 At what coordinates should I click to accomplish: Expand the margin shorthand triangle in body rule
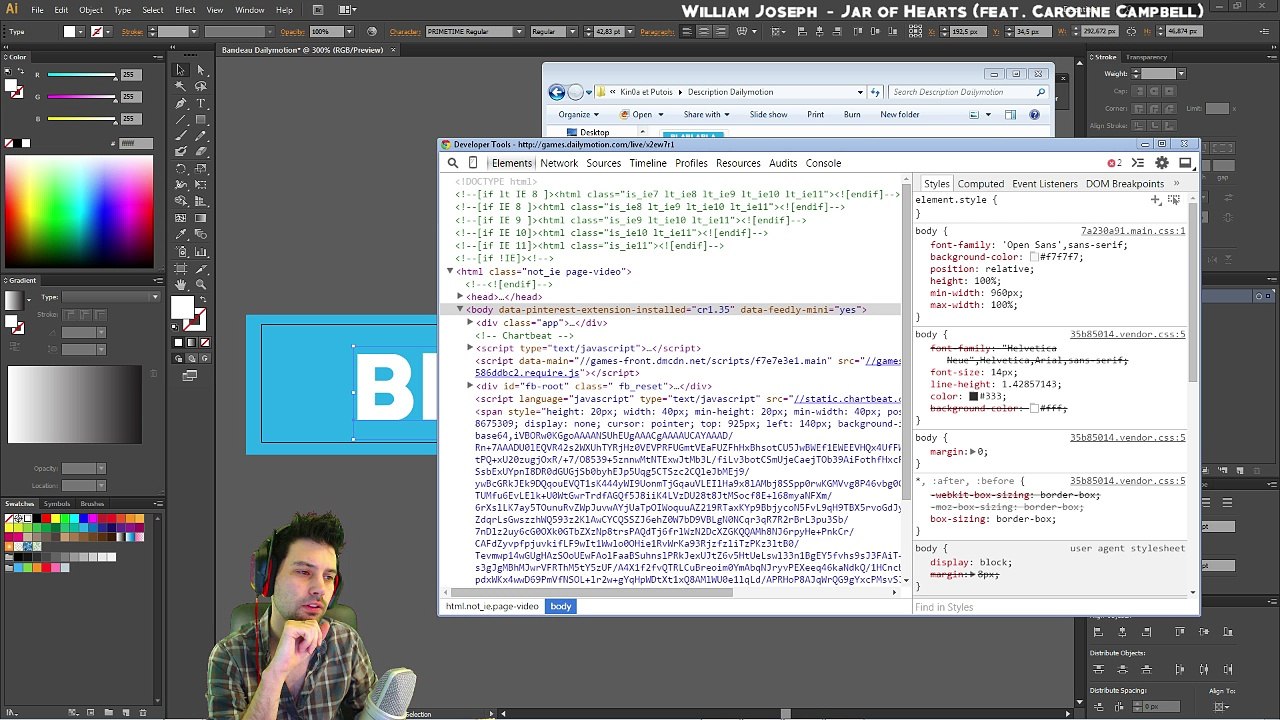pos(973,452)
